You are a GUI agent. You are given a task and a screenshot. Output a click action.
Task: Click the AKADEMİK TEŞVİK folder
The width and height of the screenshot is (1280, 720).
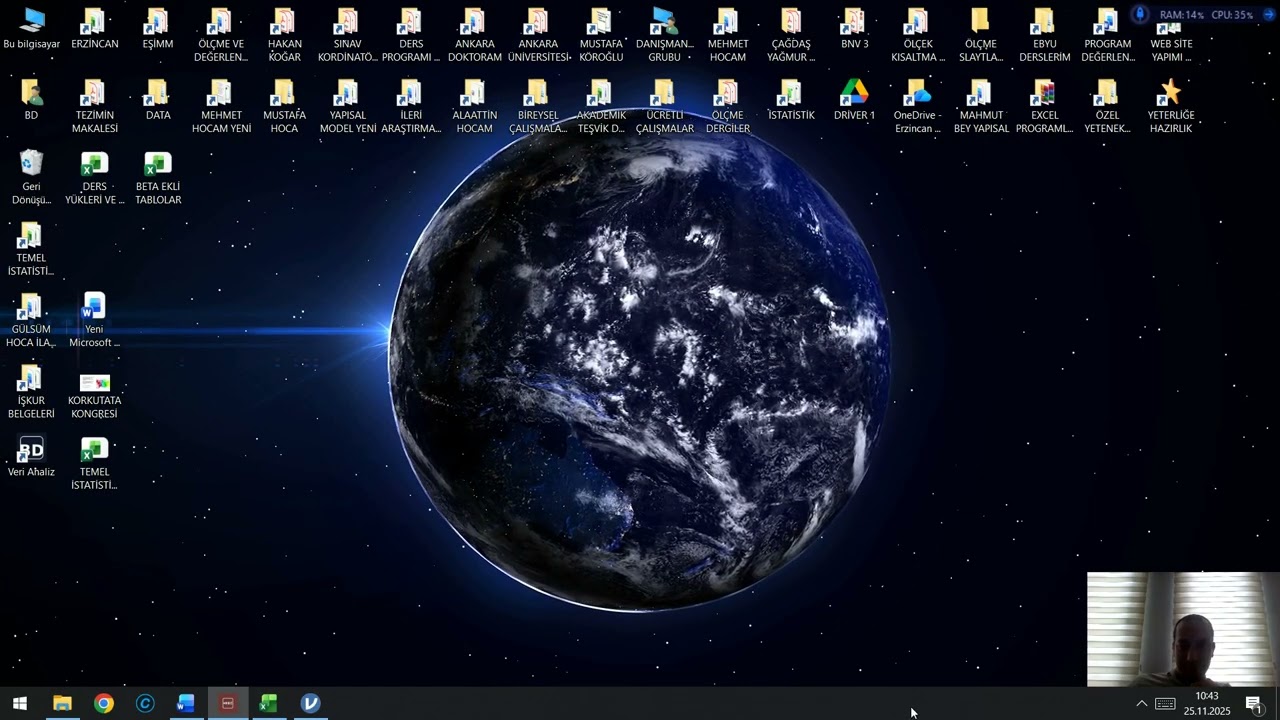coord(601,107)
